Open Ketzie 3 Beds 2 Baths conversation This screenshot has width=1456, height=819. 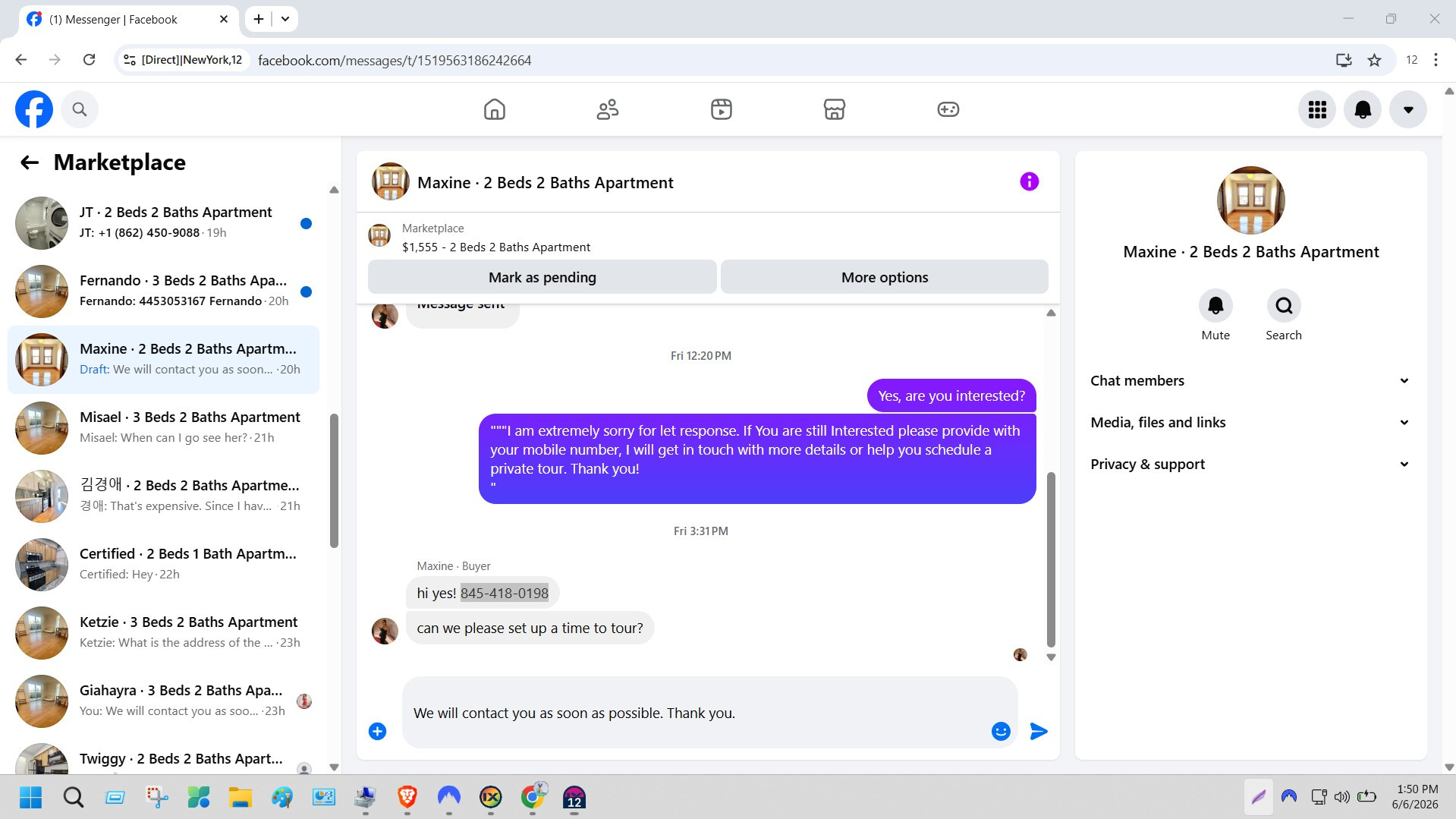pos(163,632)
